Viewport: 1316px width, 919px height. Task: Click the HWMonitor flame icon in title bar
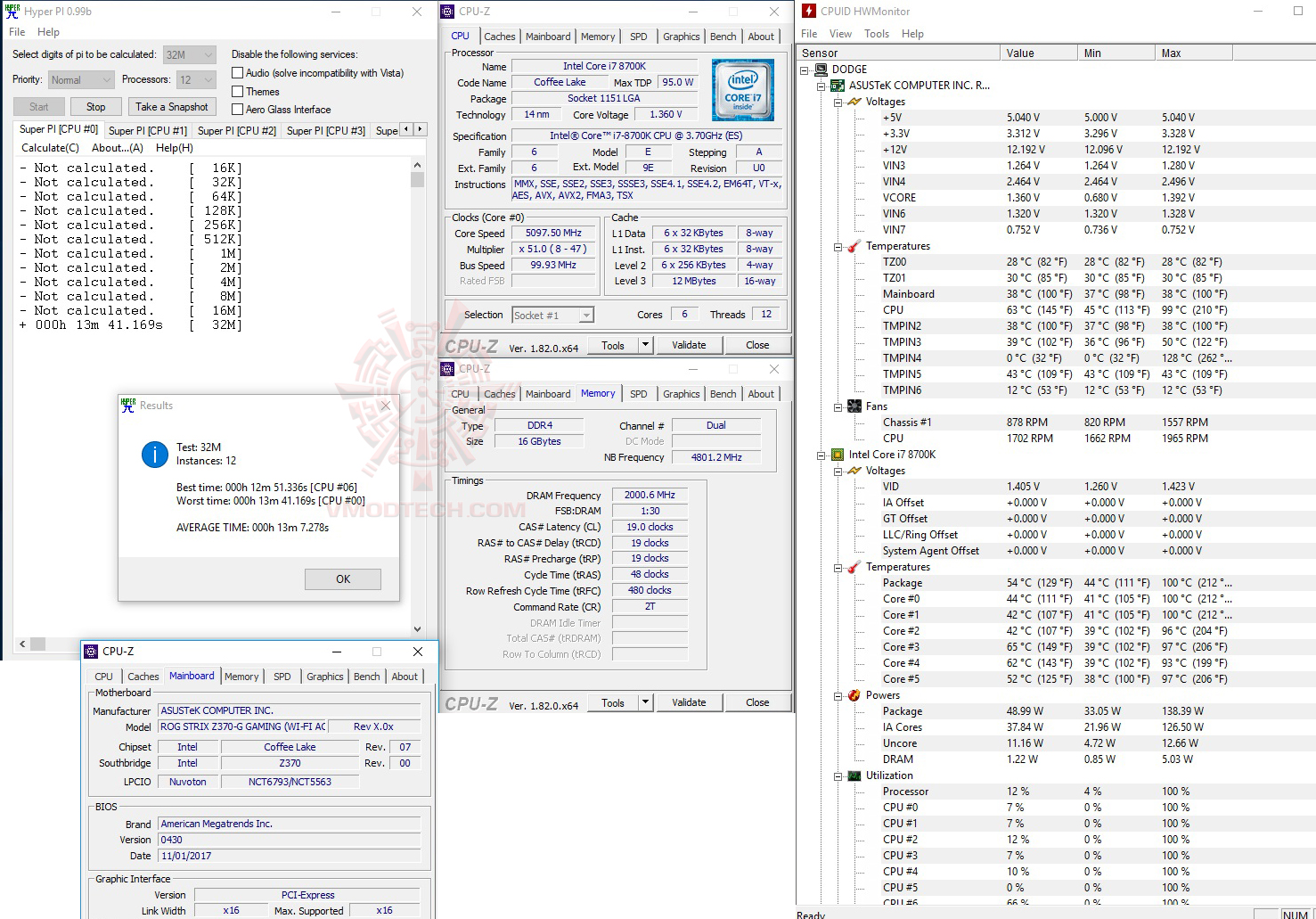[x=808, y=10]
